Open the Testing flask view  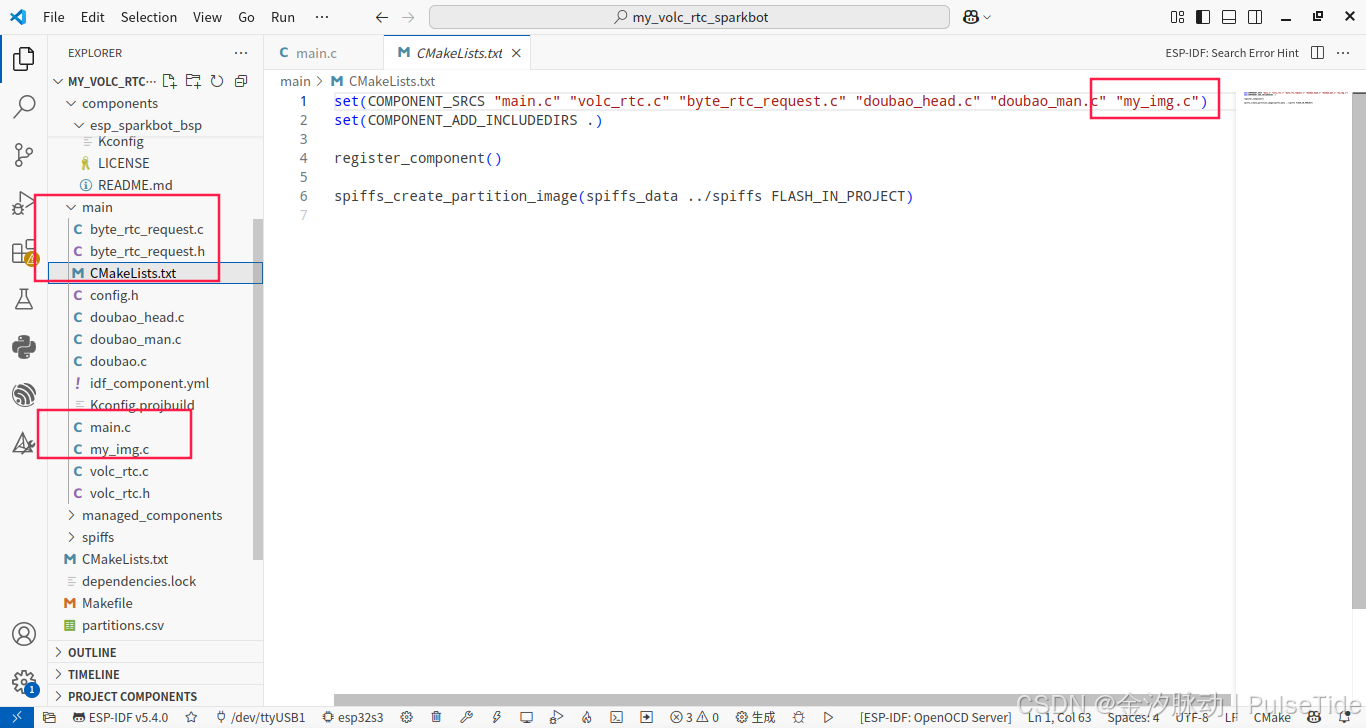click(24, 299)
